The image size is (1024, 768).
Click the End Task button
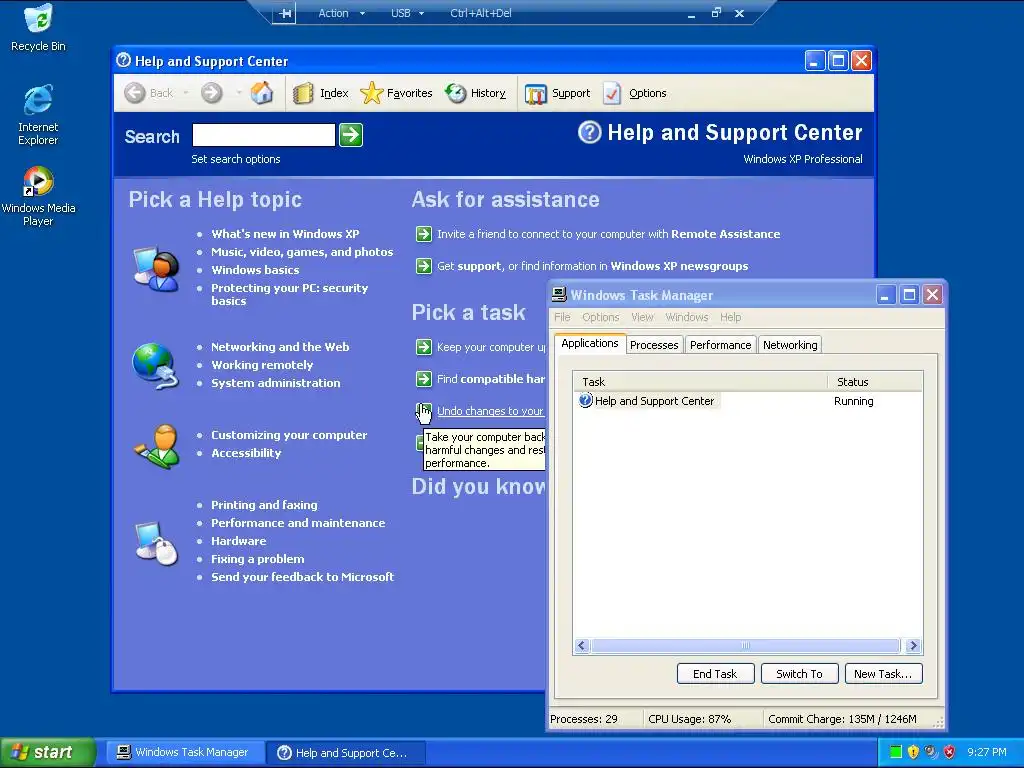coord(715,674)
